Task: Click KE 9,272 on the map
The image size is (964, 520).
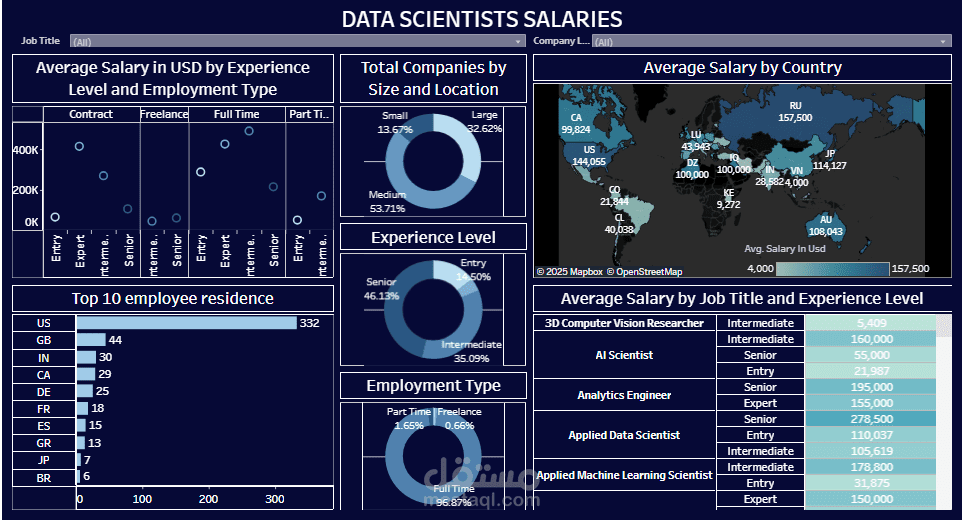Action: (729, 199)
